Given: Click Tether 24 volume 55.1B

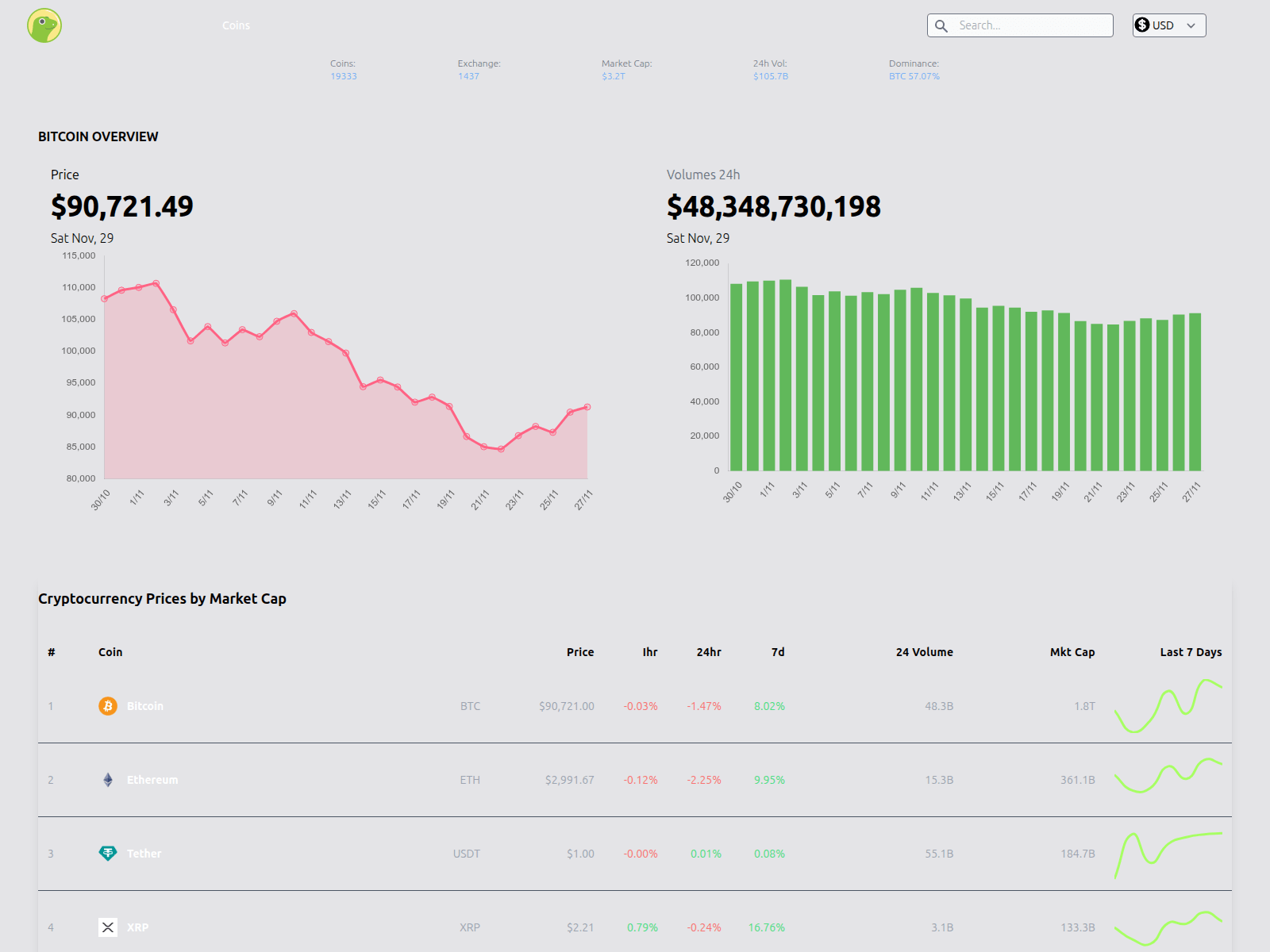Looking at the screenshot, I should click(939, 854).
